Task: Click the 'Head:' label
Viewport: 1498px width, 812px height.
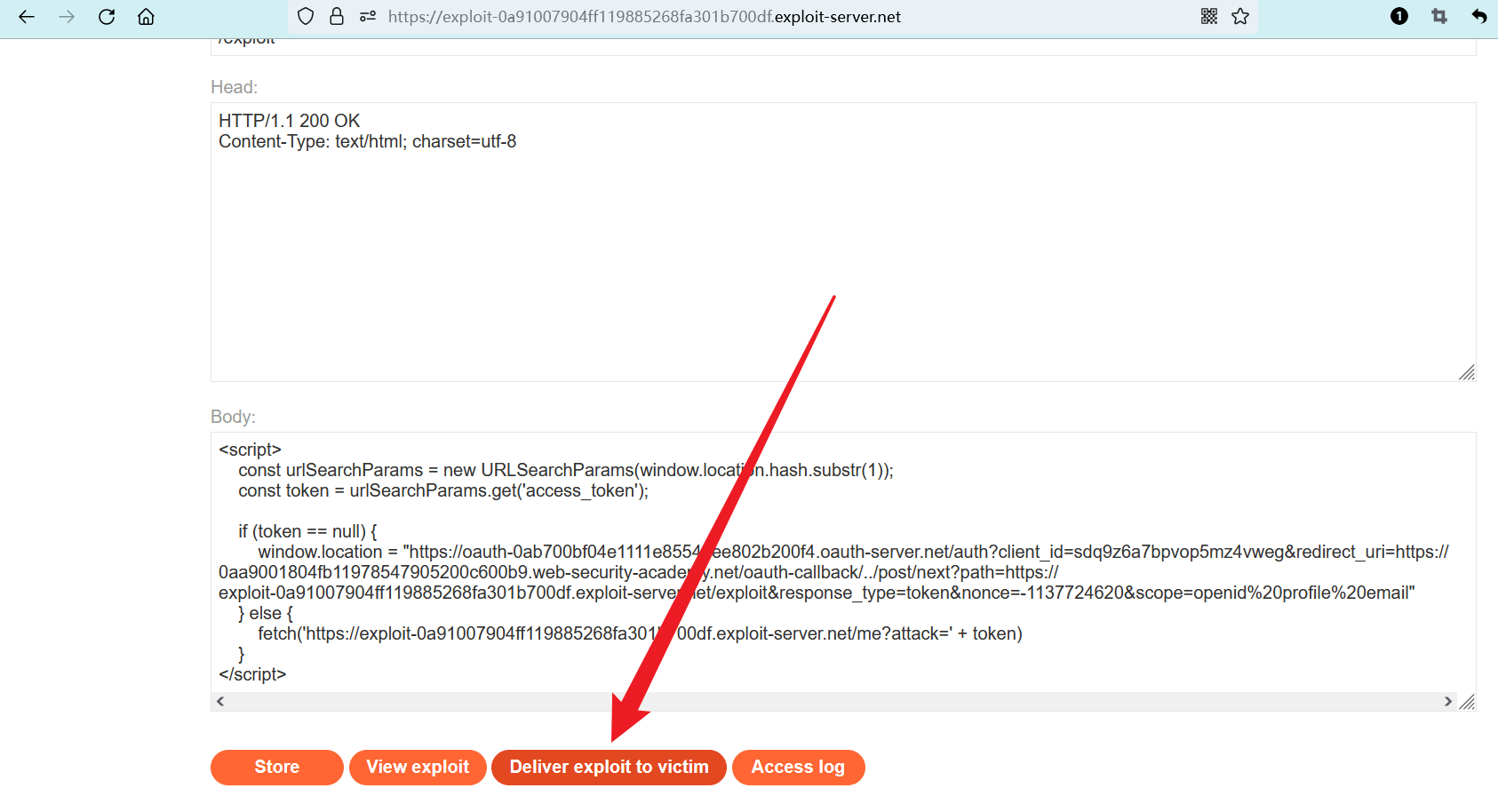Action: click(x=235, y=87)
